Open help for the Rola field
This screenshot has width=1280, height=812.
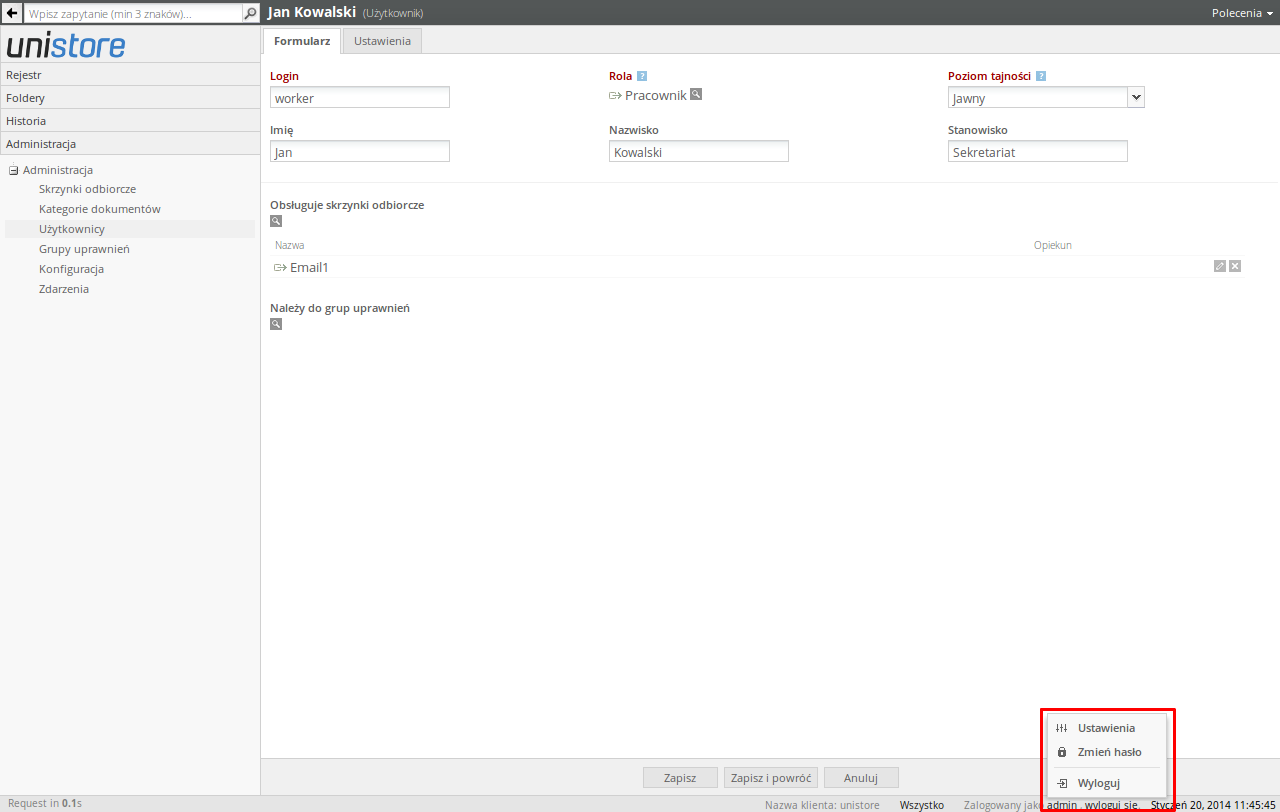tap(642, 76)
